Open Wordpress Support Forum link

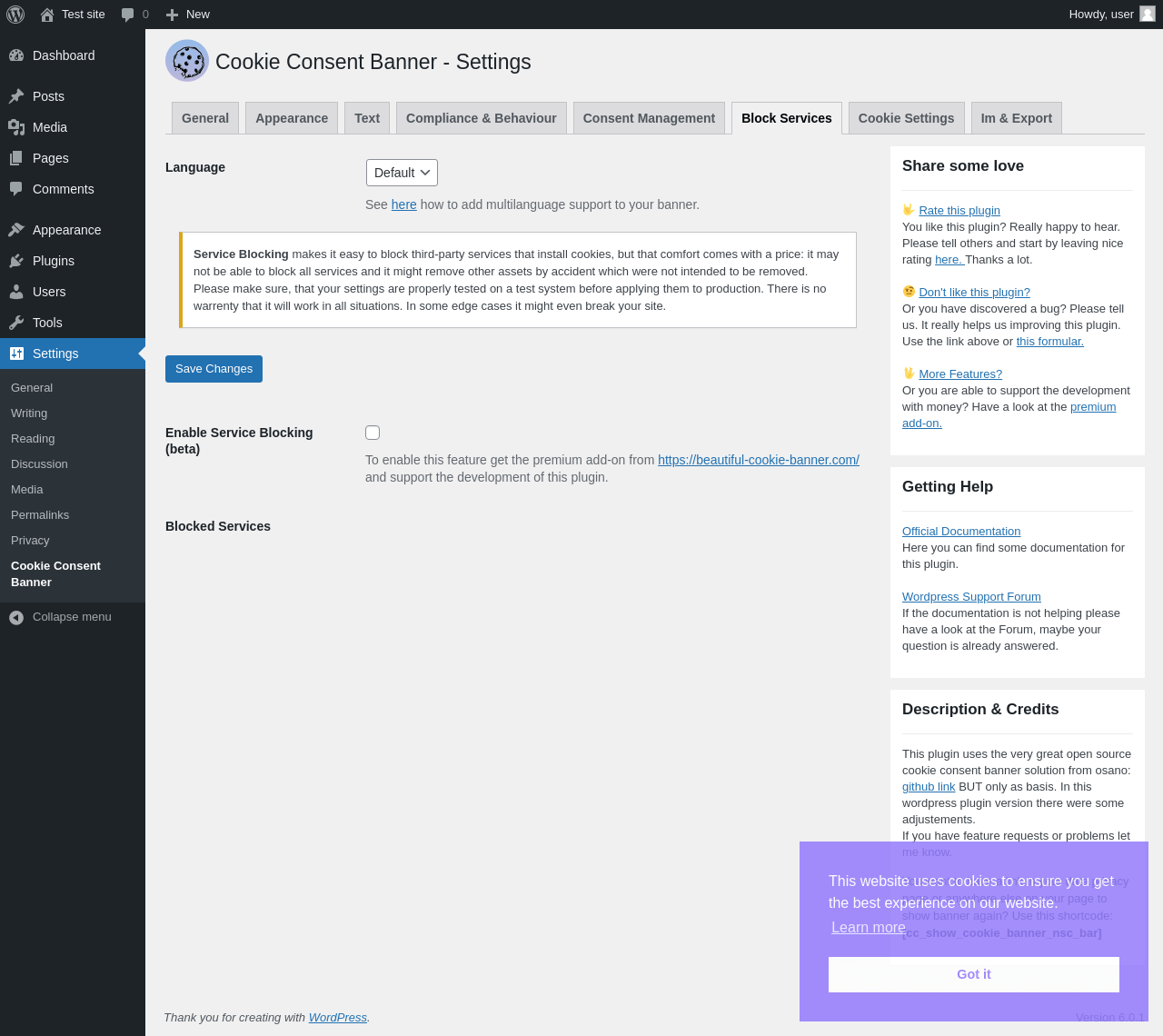click(971, 597)
